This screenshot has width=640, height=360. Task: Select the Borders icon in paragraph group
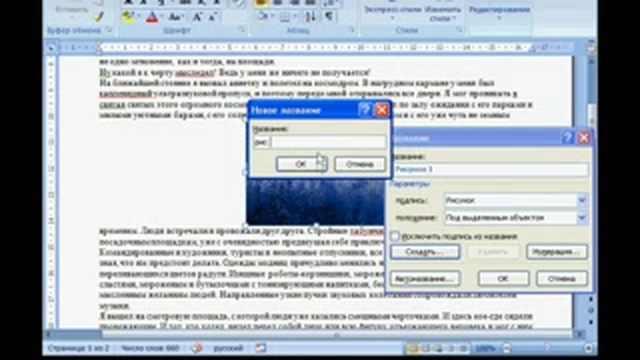pos(284,16)
